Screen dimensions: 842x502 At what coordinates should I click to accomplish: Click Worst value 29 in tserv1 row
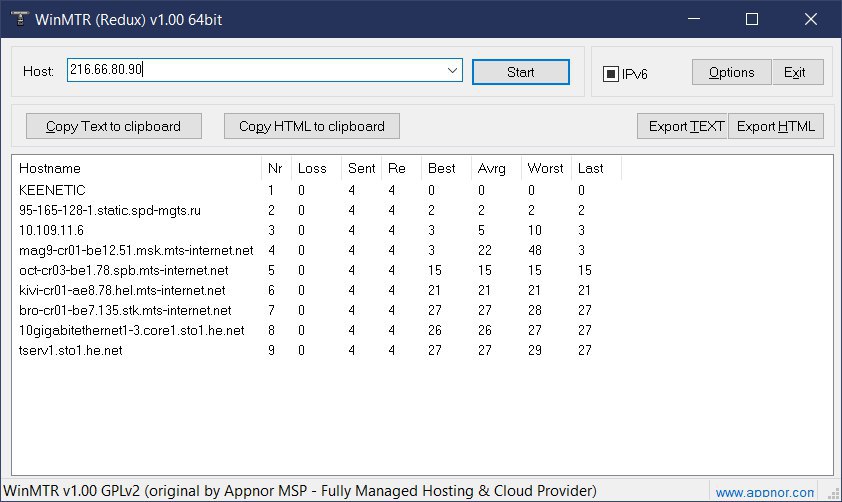(534, 350)
